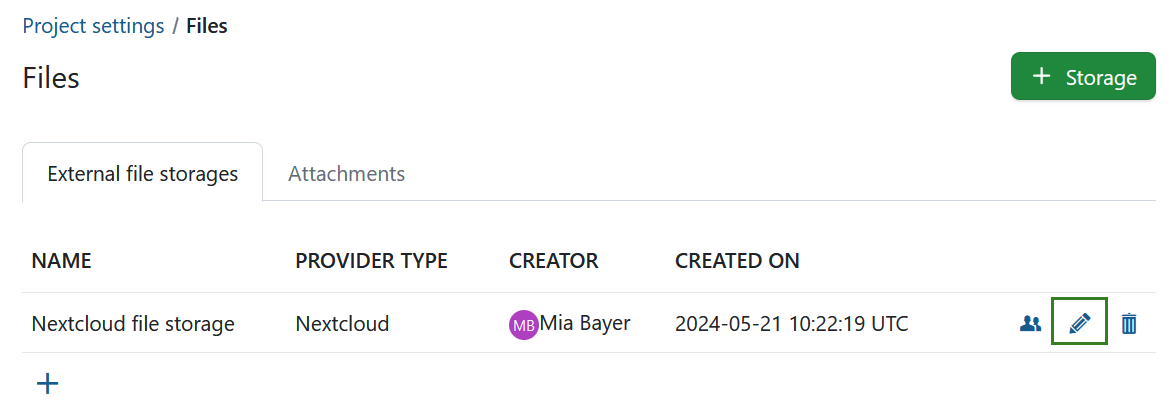Click the Files breadcrumb item

click(x=207, y=26)
